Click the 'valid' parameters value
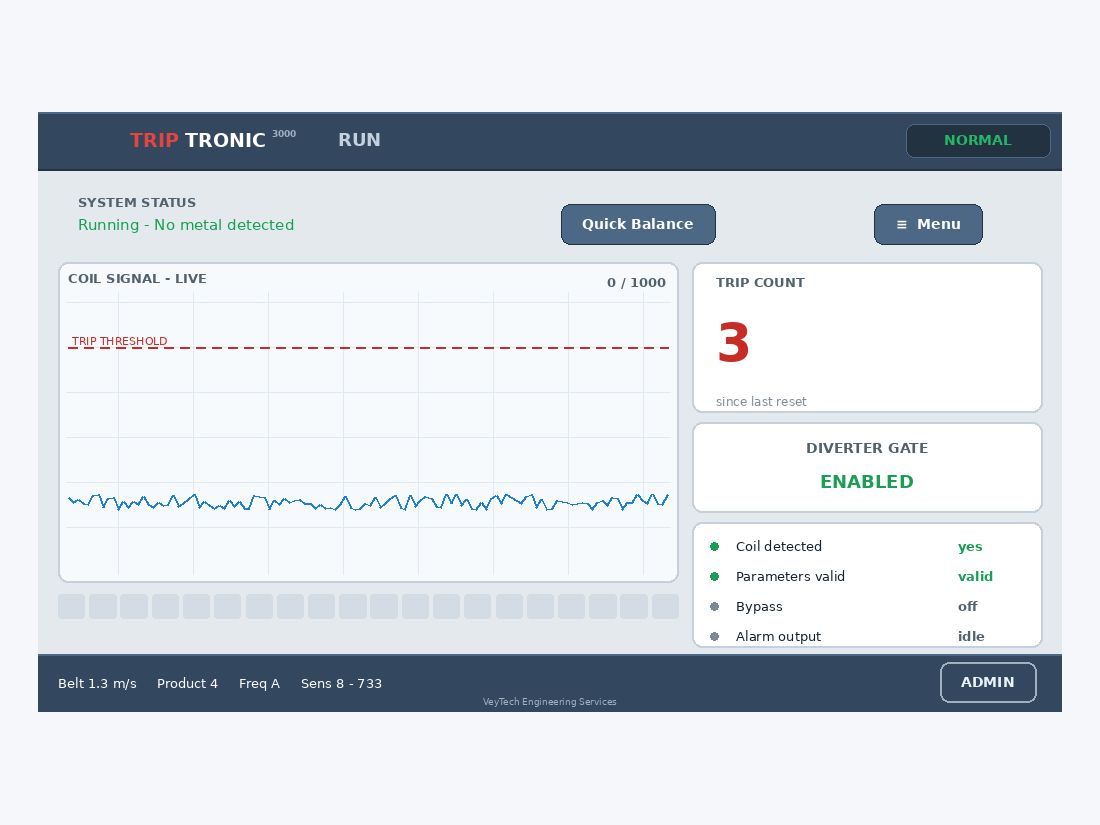 click(x=975, y=577)
